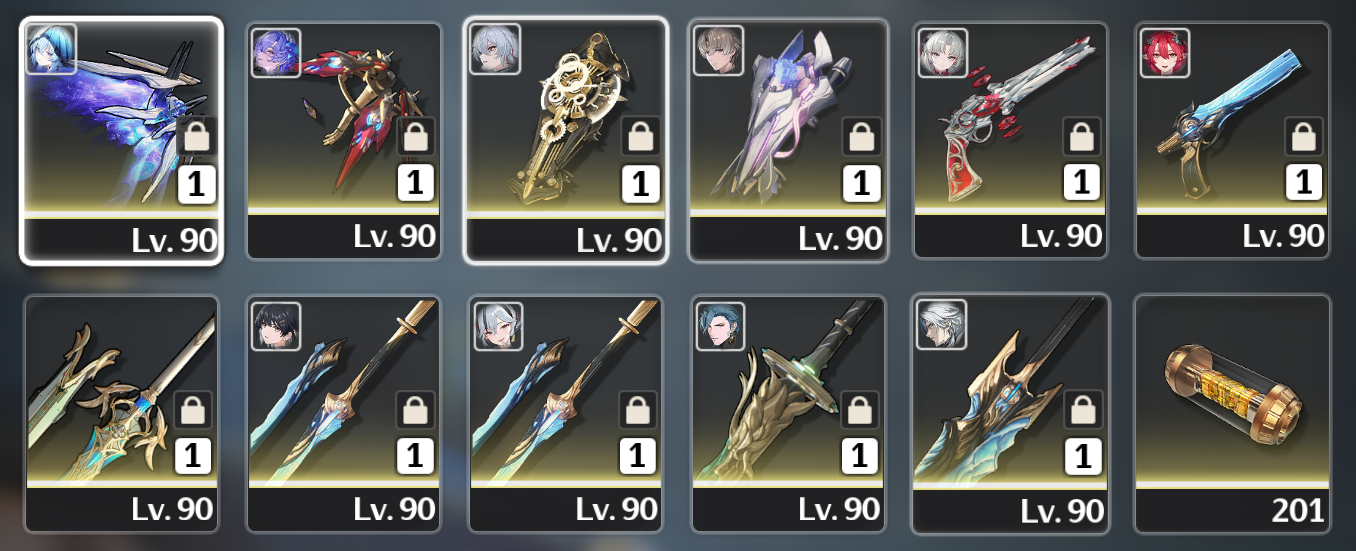Select the red and gold gauntlets card
This screenshot has height=551, width=1356.
[344, 140]
